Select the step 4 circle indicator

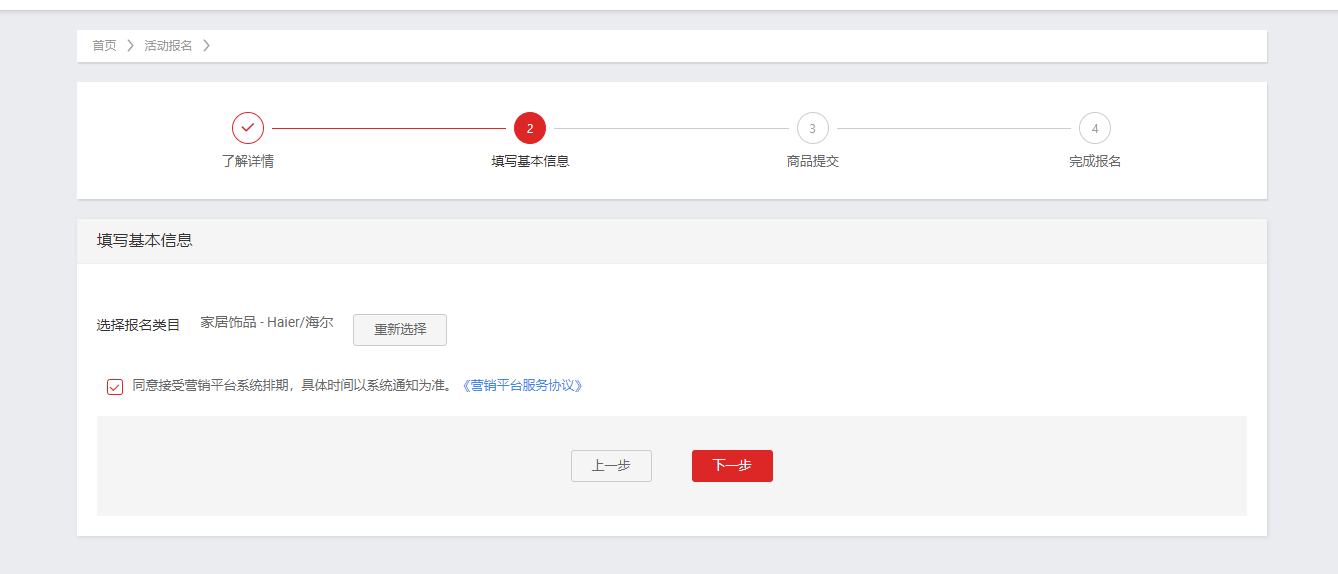point(1095,128)
